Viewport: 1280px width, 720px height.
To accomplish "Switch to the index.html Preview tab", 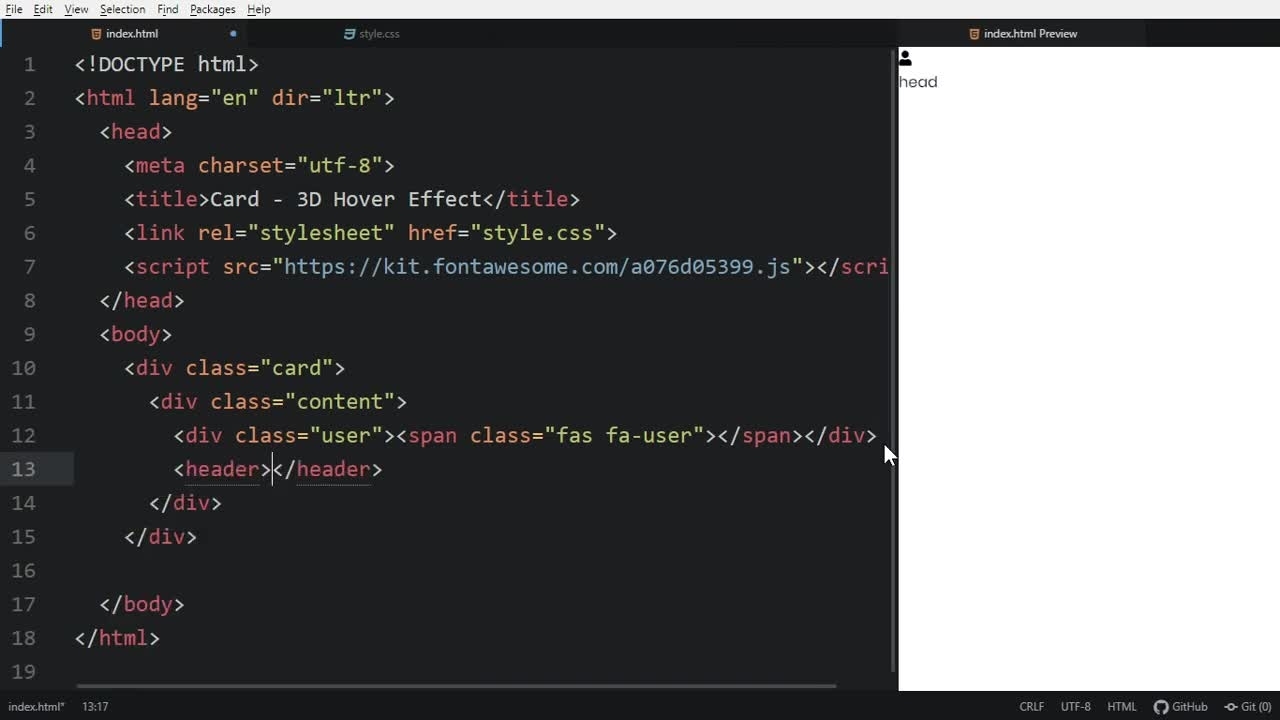I will 1030,34.
